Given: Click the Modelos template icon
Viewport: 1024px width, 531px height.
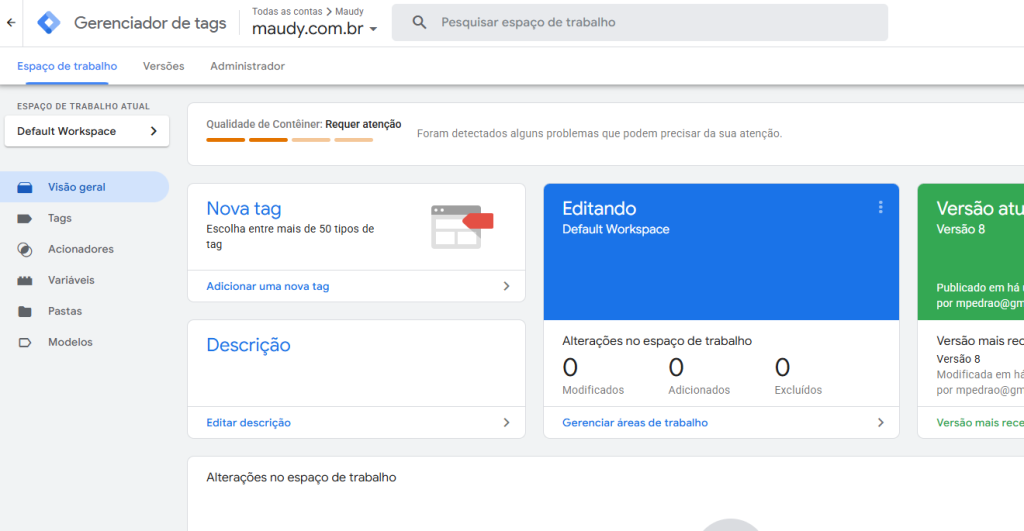Looking at the screenshot, I should pyautogui.click(x=25, y=342).
